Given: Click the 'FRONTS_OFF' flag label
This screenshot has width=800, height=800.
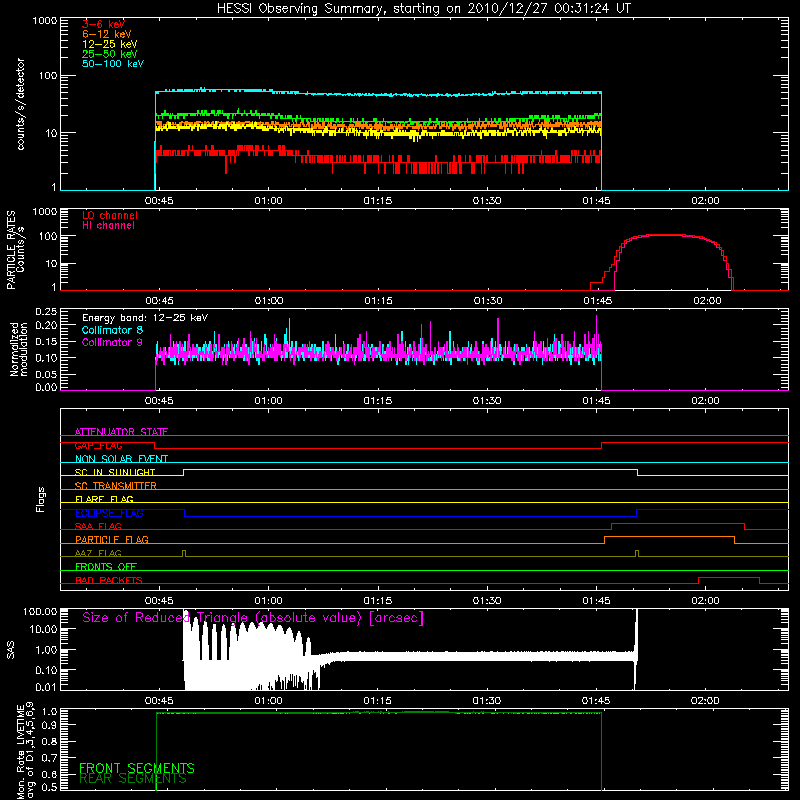Looking at the screenshot, I should click(x=106, y=566).
